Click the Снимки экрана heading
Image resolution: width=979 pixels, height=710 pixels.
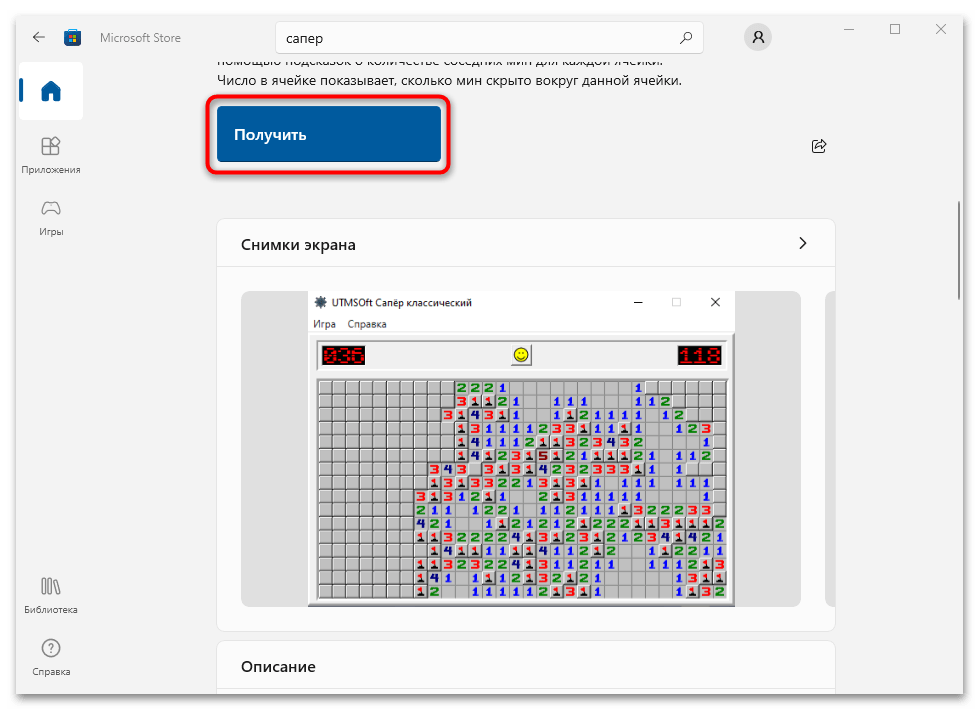(x=298, y=245)
